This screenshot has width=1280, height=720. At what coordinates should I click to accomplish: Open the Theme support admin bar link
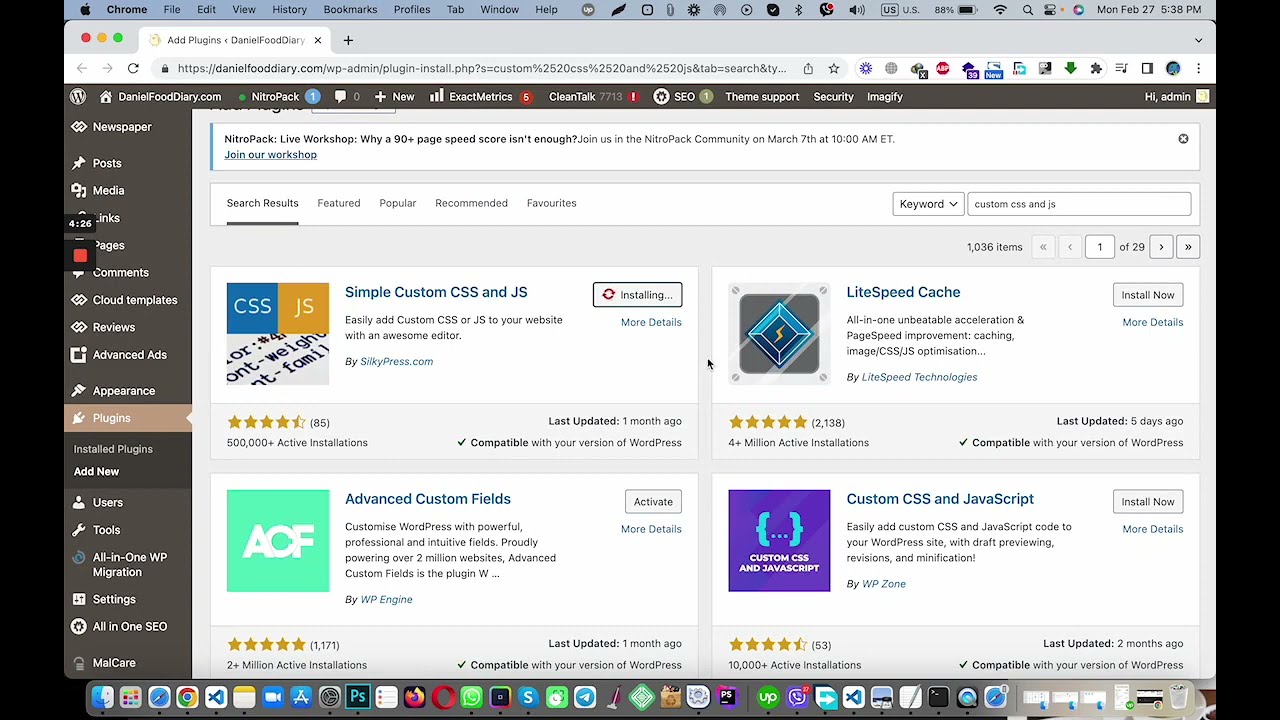(762, 97)
